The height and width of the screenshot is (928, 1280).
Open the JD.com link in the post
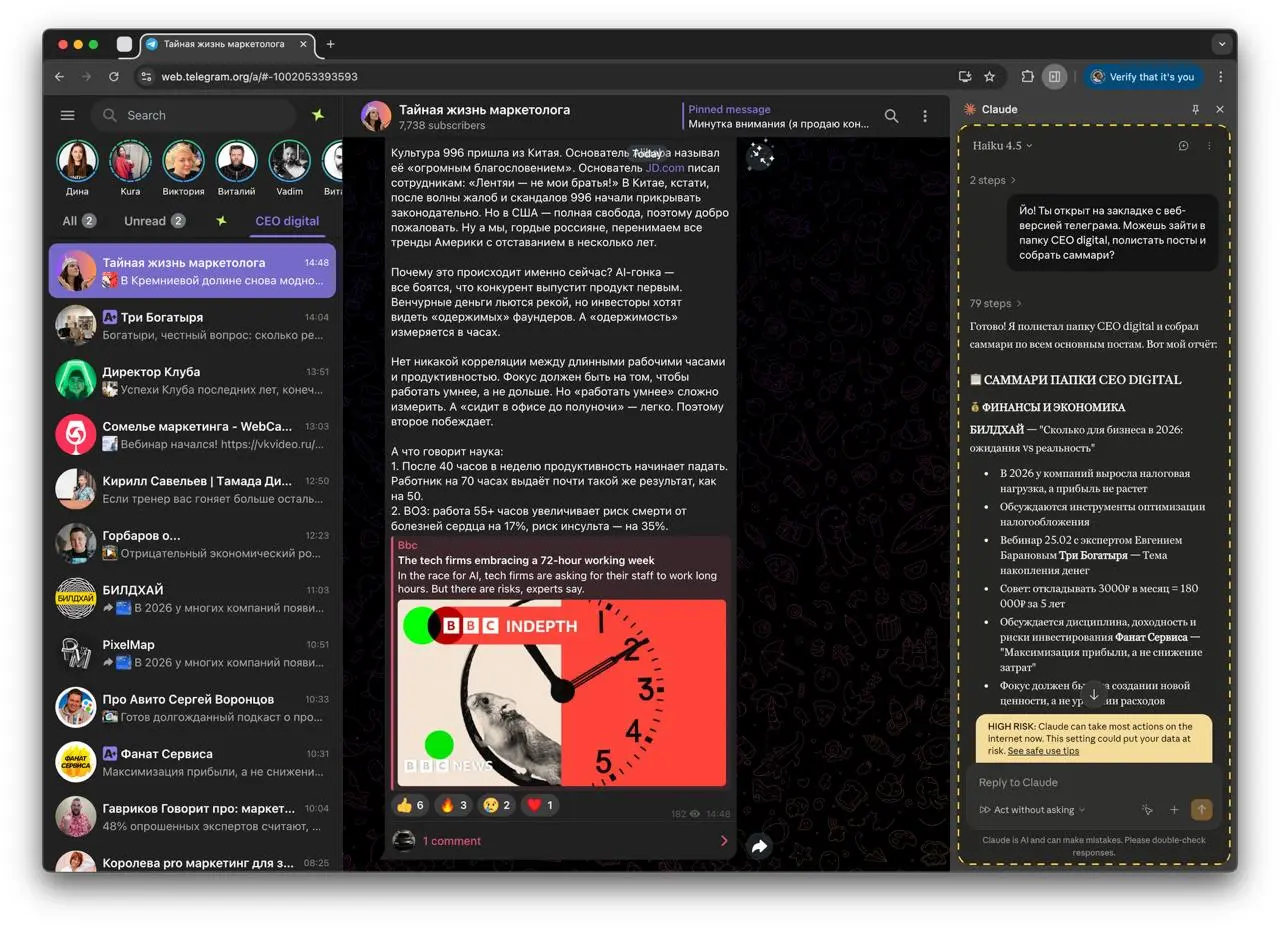pos(664,168)
